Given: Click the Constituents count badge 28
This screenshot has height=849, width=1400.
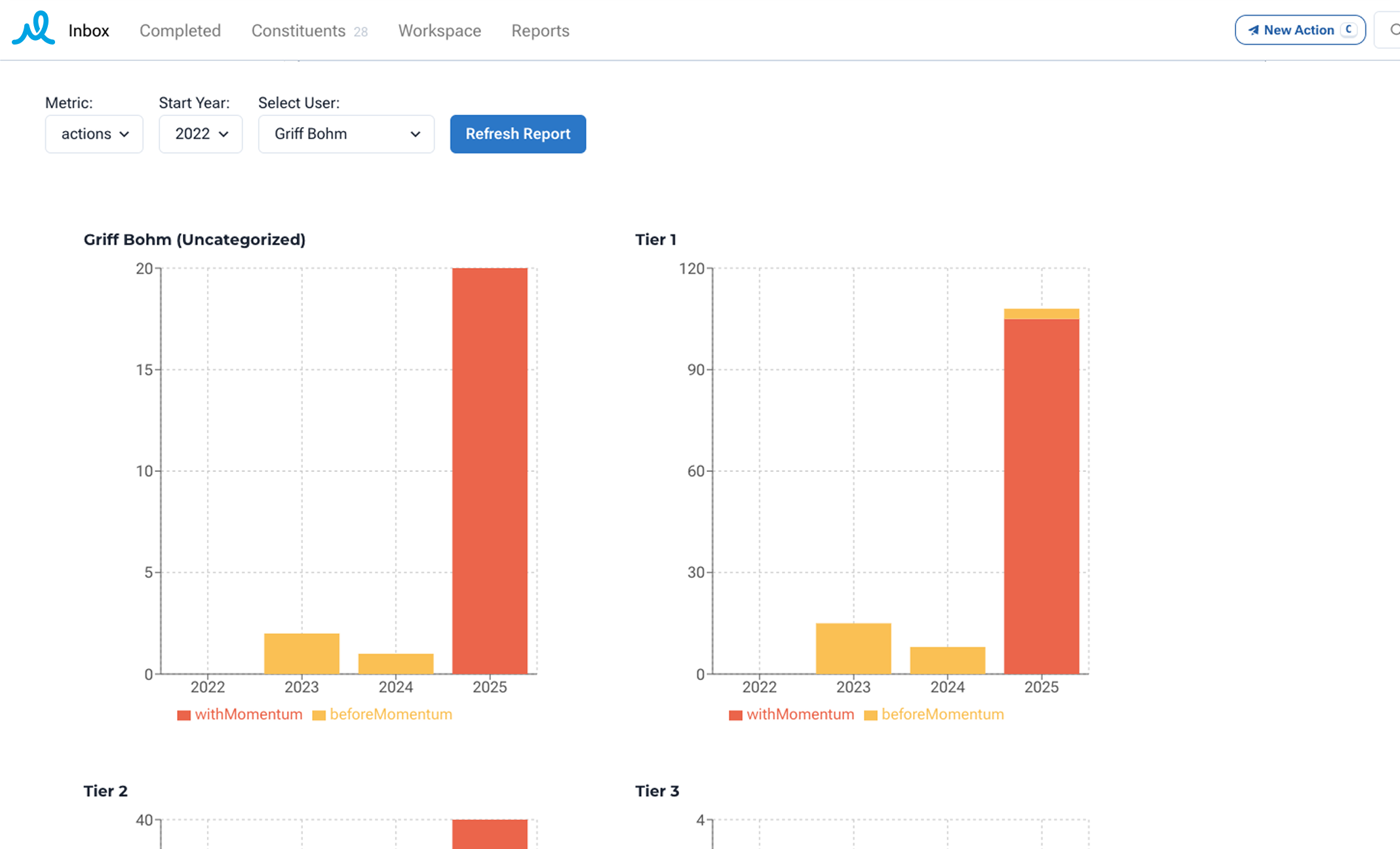Looking at the screenshot, I should click(x=360, y=32).
